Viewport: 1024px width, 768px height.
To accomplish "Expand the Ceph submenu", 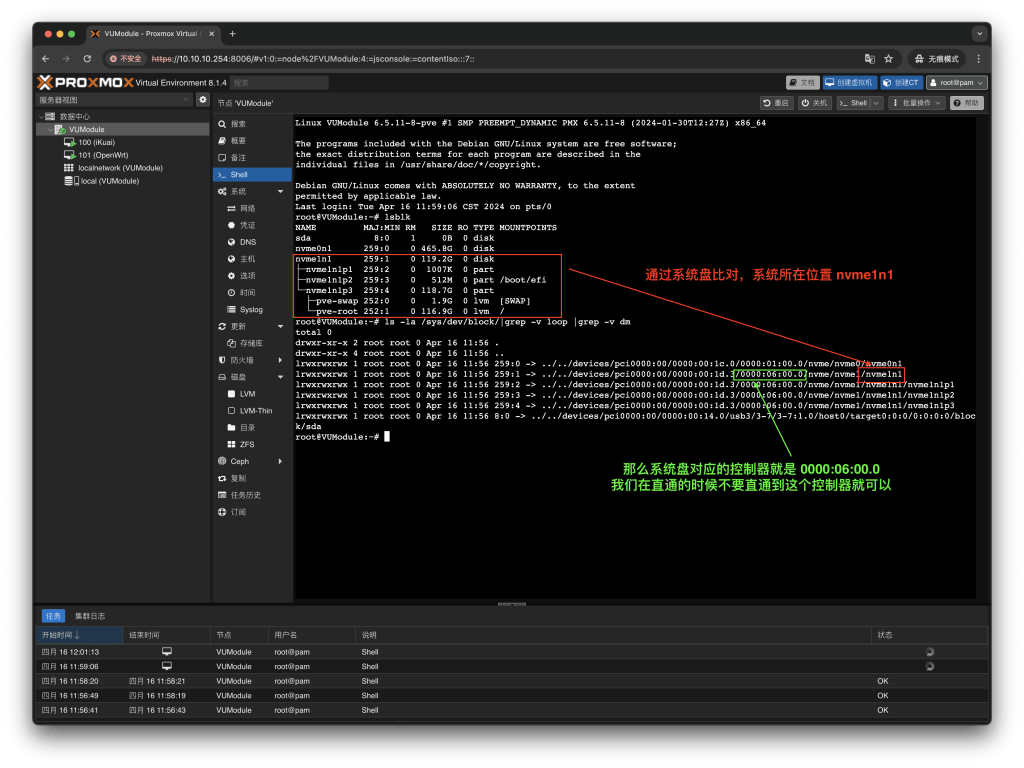I will 280,461.
